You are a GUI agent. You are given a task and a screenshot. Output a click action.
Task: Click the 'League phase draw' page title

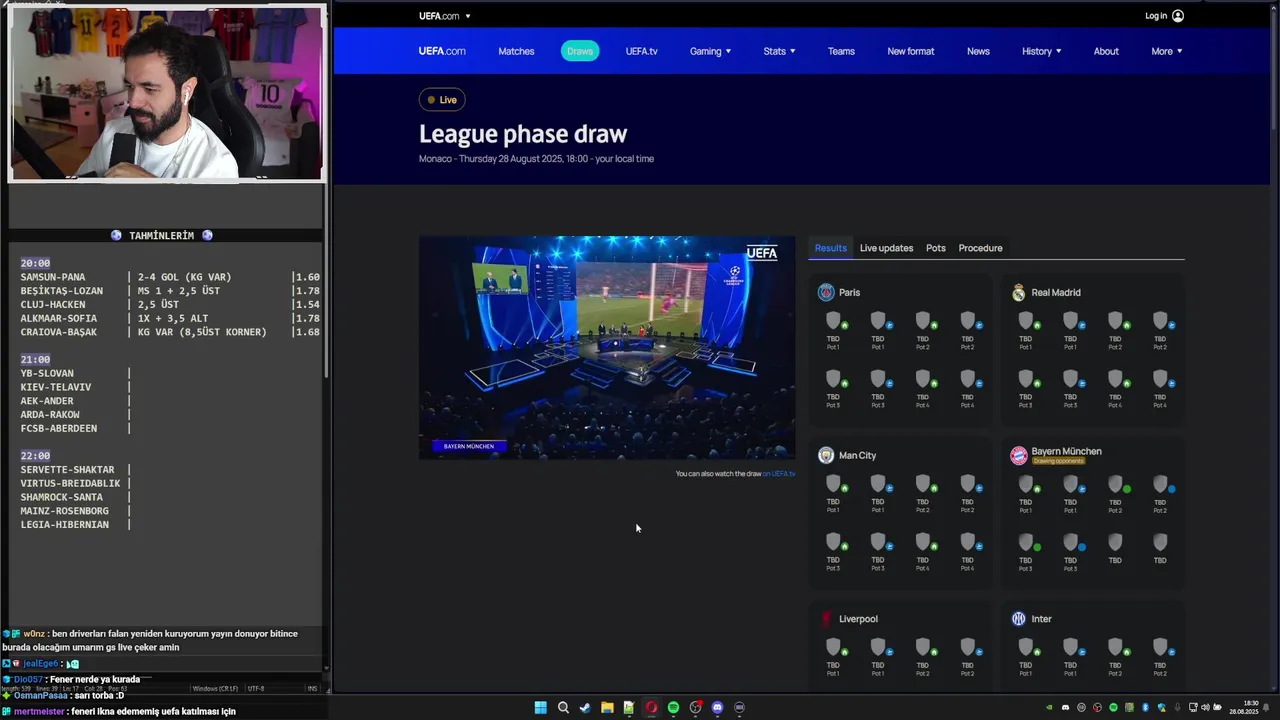tap(523, 134)
